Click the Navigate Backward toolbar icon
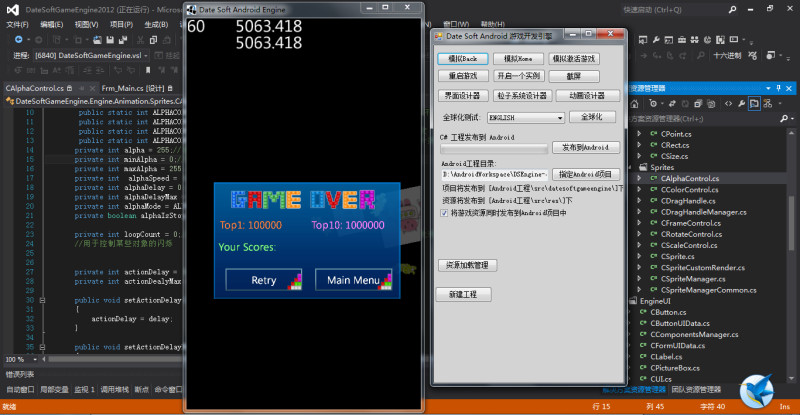 click(19, 40)
